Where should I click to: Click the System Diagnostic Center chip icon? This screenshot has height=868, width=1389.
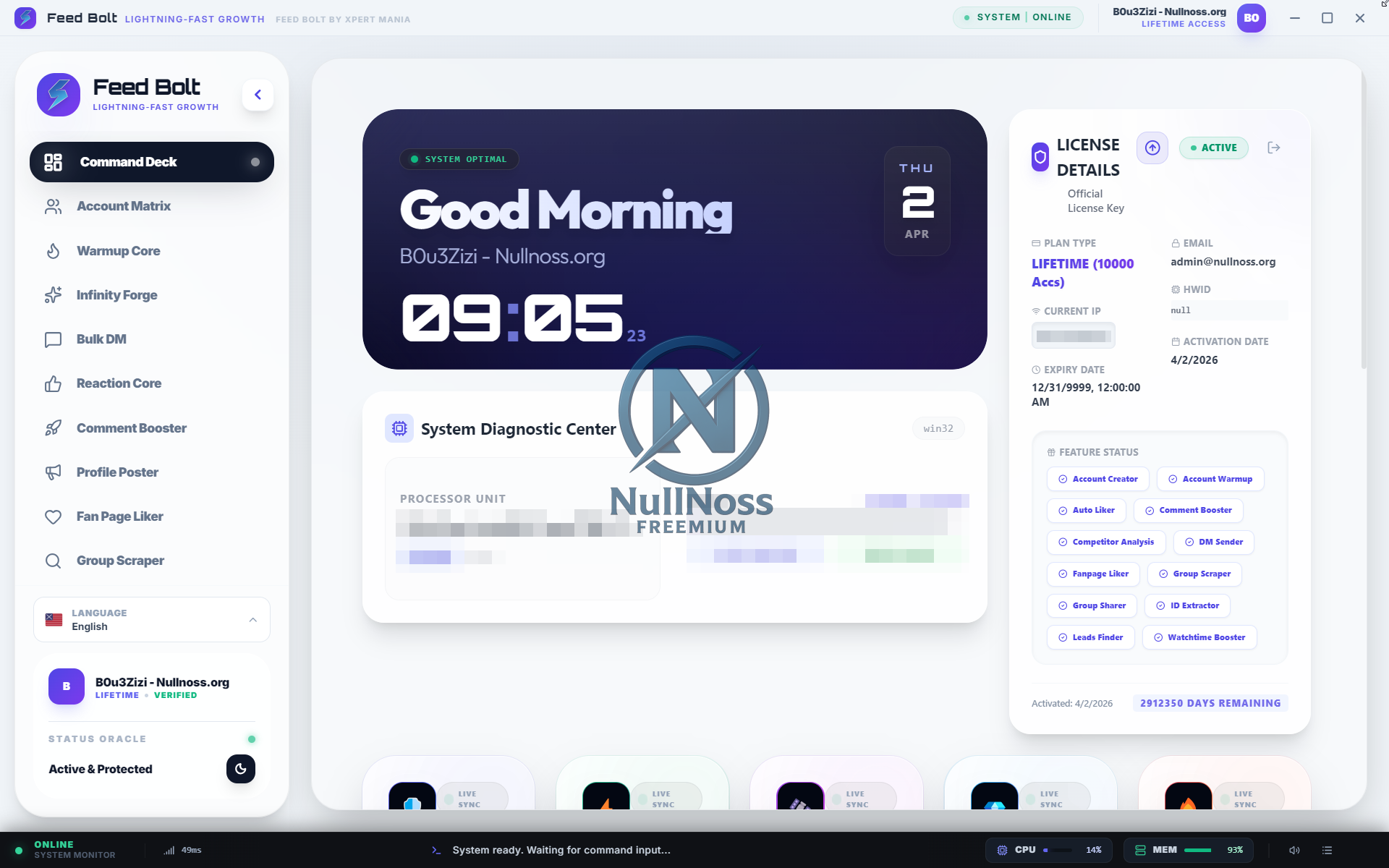click(399, 428)
